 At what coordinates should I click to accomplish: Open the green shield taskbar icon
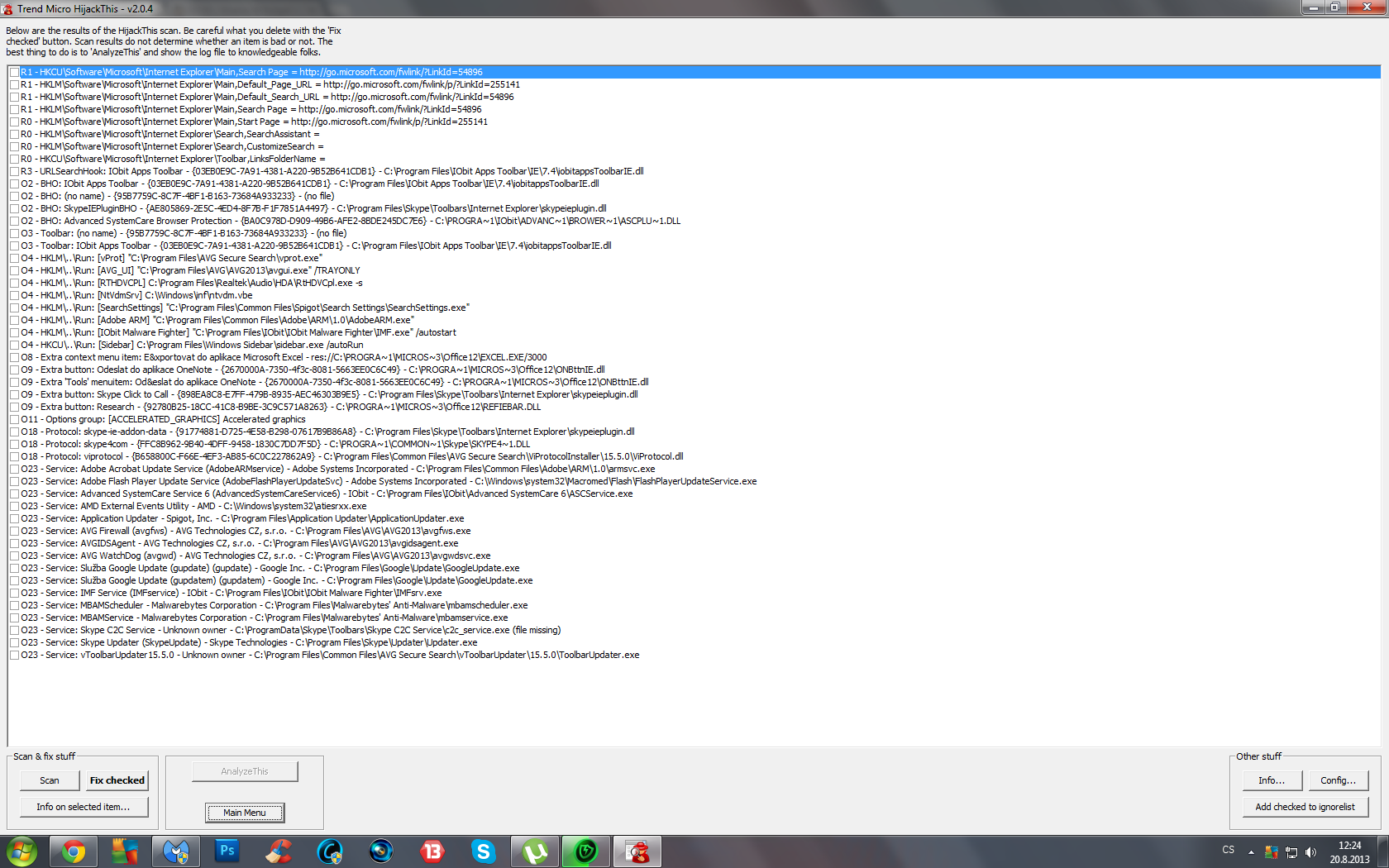586,851
